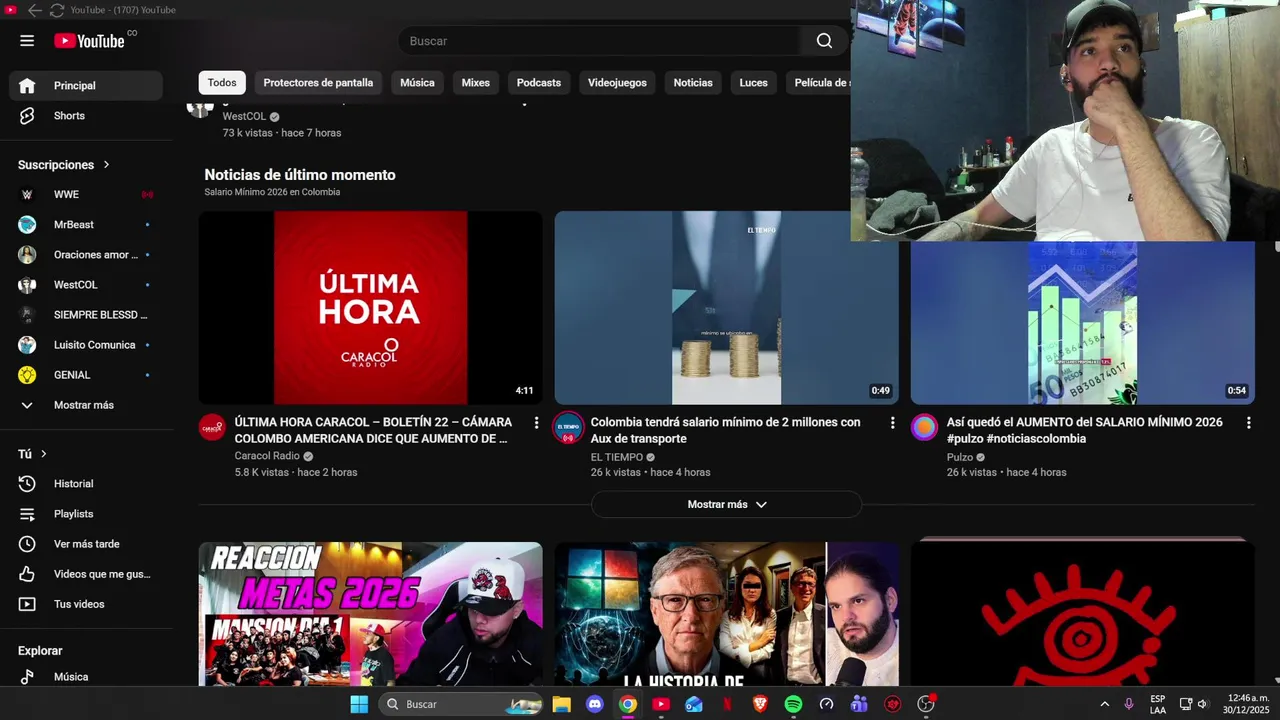Image resolution: width=1280 pixels, height=720 pixels.
Task: Open Historial watch history
Action: (86, 484)
